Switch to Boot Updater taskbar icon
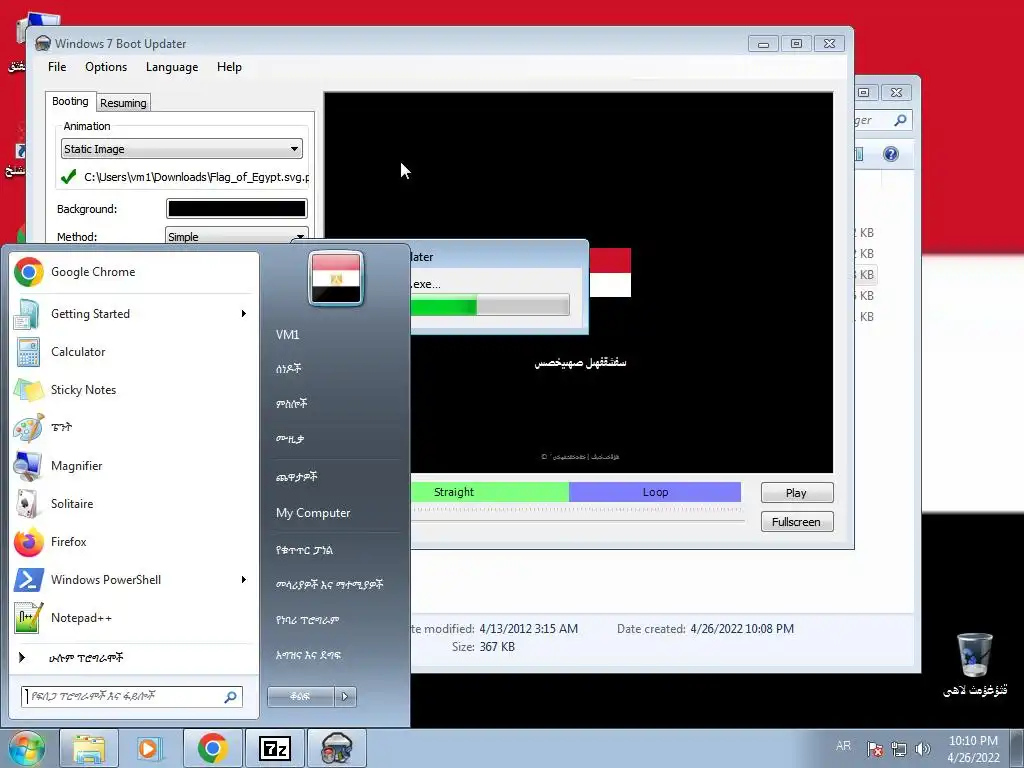 coord(336,748)
